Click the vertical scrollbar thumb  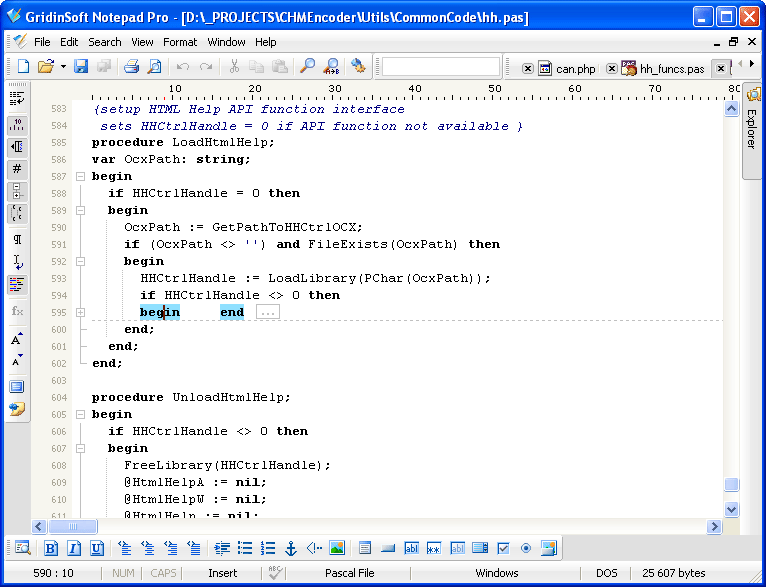pos(731,484)
